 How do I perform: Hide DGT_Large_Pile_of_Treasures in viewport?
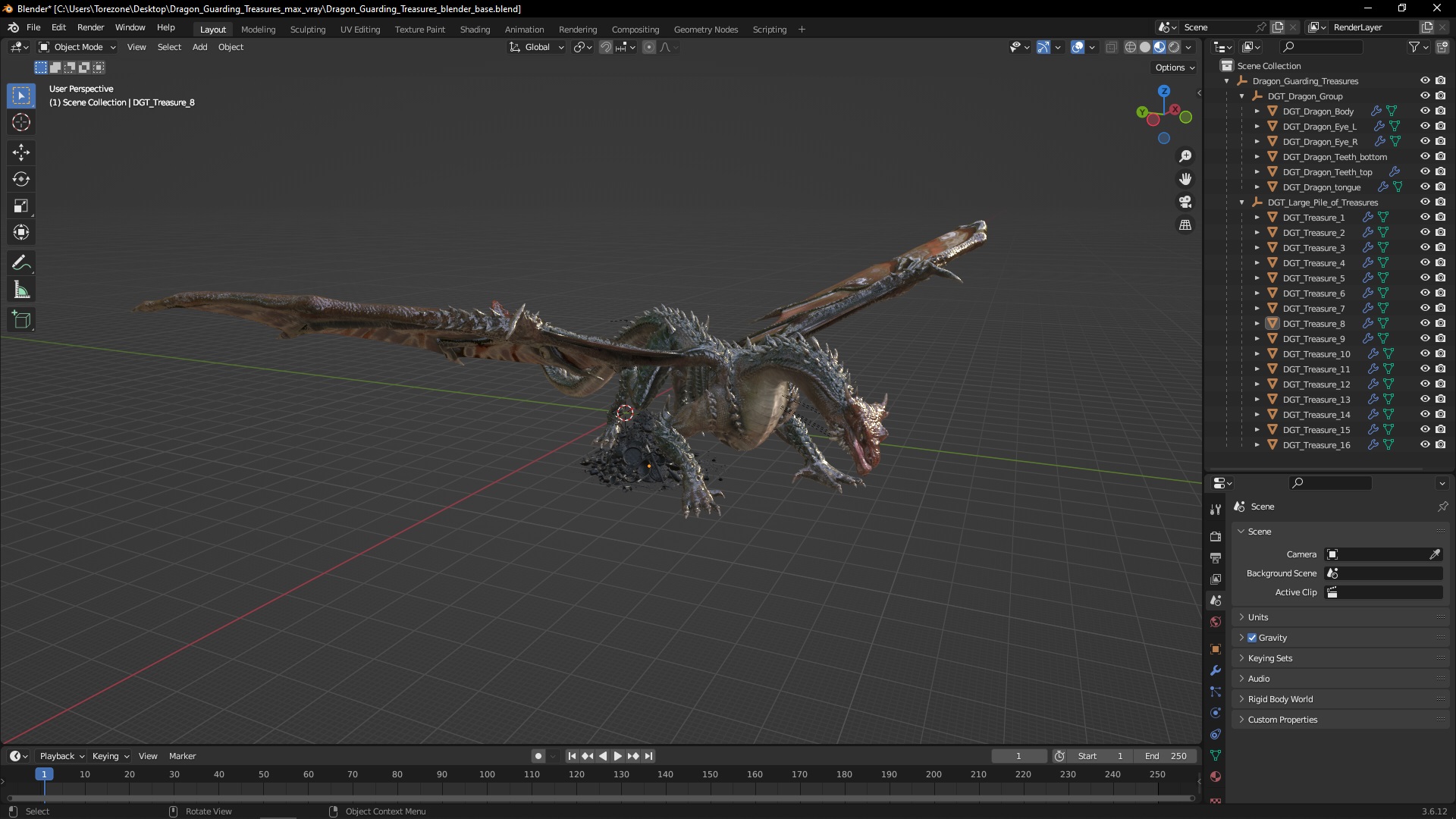pyautogui.click(x=1425, y=202)
